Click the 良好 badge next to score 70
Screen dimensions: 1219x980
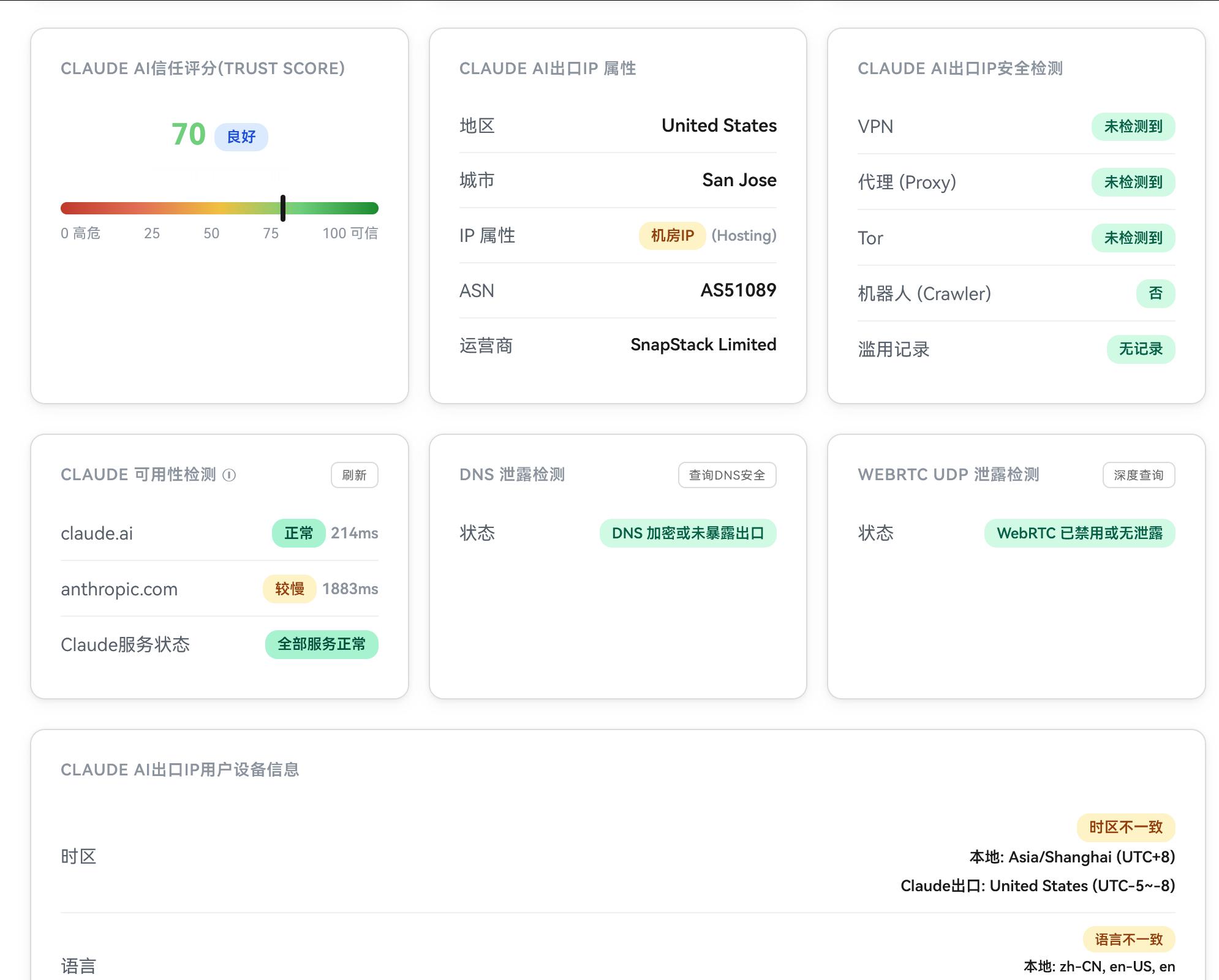[x=241, y=137]
